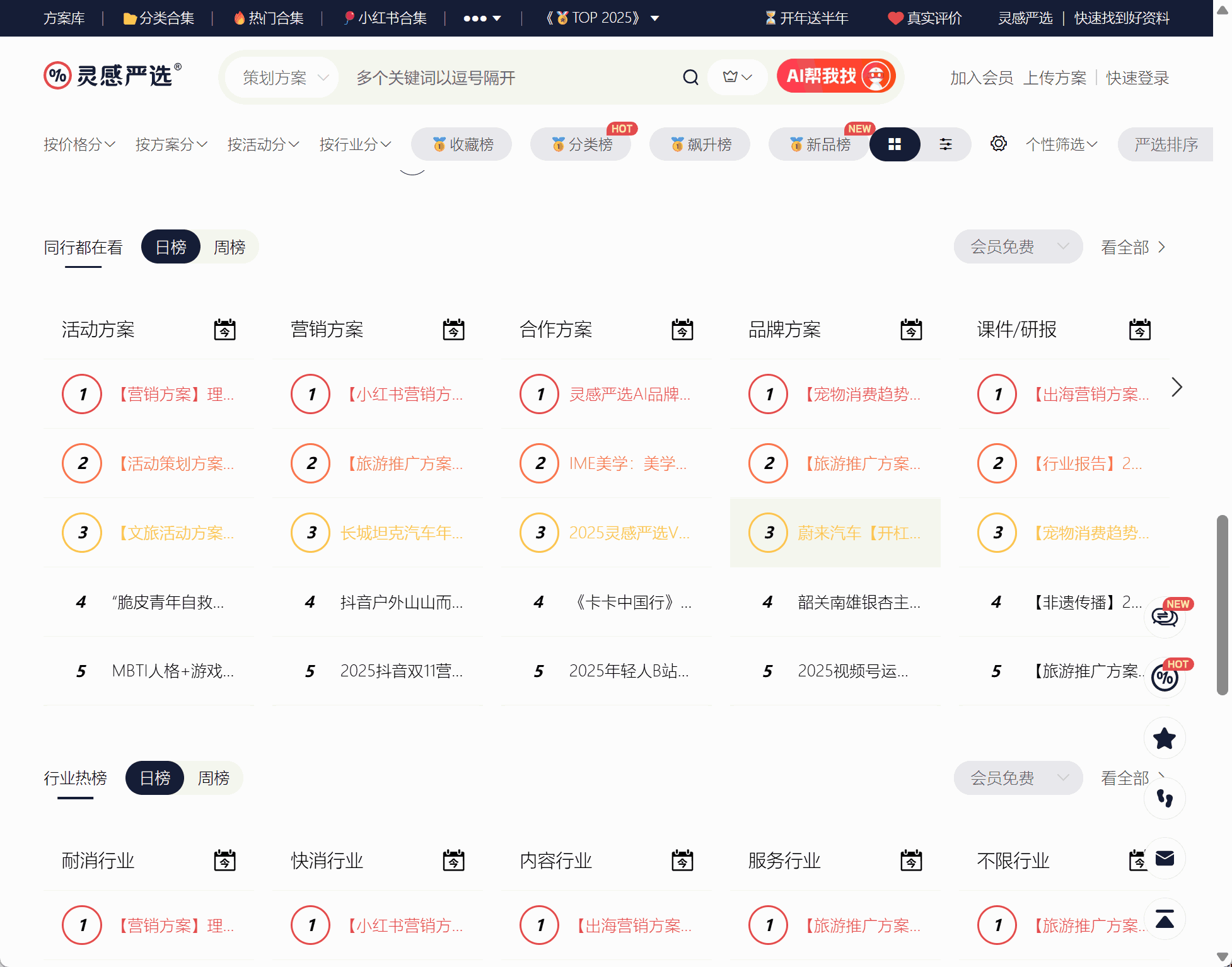Click the 快速登录 link
The image size is (1232, 967).
(1137, 78)
